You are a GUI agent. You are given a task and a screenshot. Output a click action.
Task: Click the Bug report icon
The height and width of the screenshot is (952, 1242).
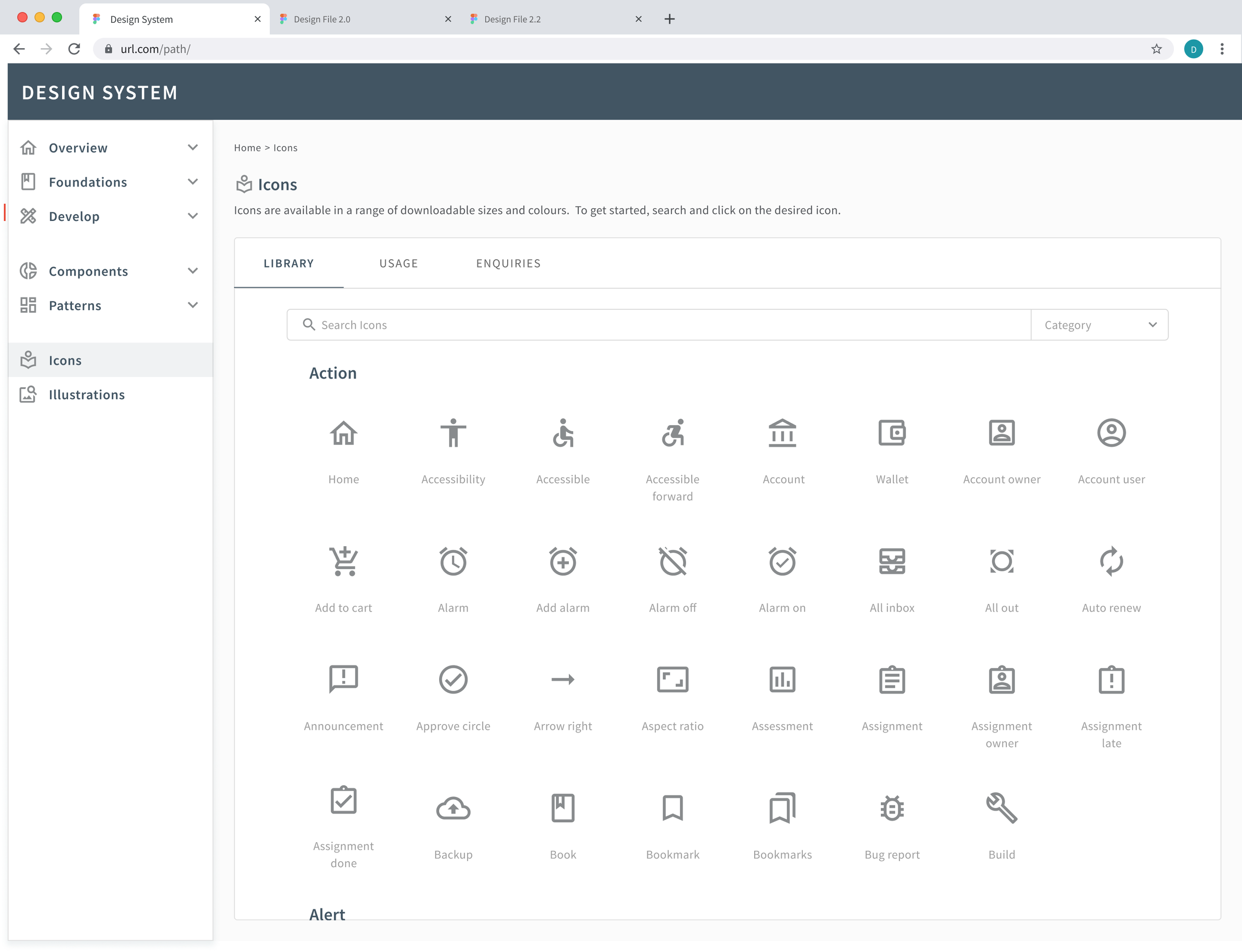[892, 808]
